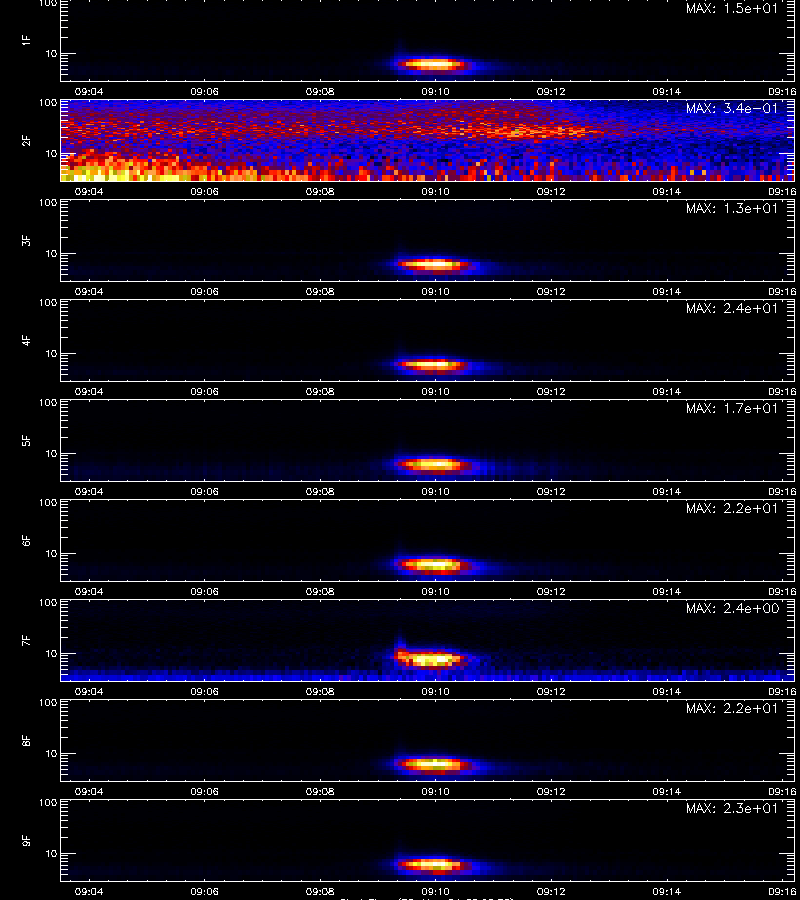Select the 1F vertical axis label

[x=26, y=40]
